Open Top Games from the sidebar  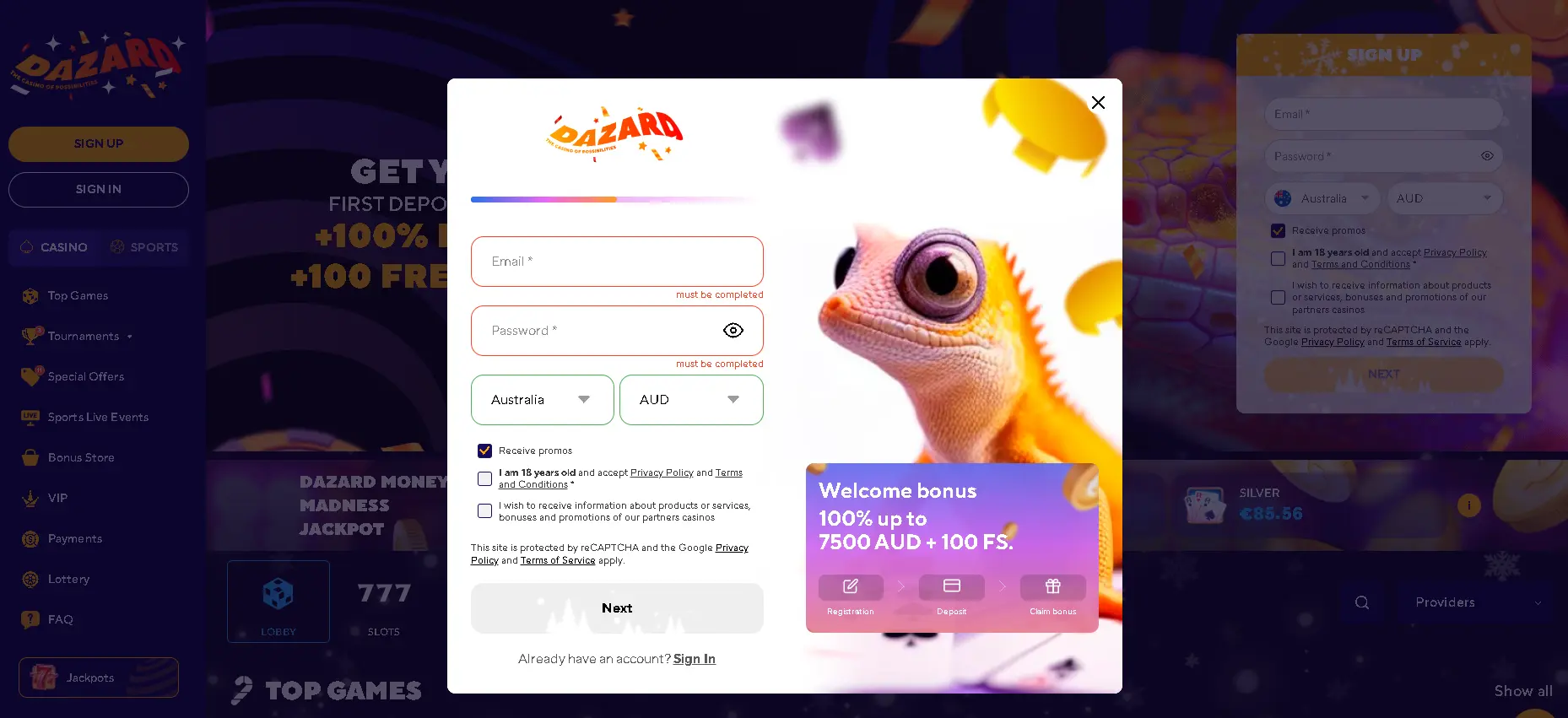click(x=78, y=296)
